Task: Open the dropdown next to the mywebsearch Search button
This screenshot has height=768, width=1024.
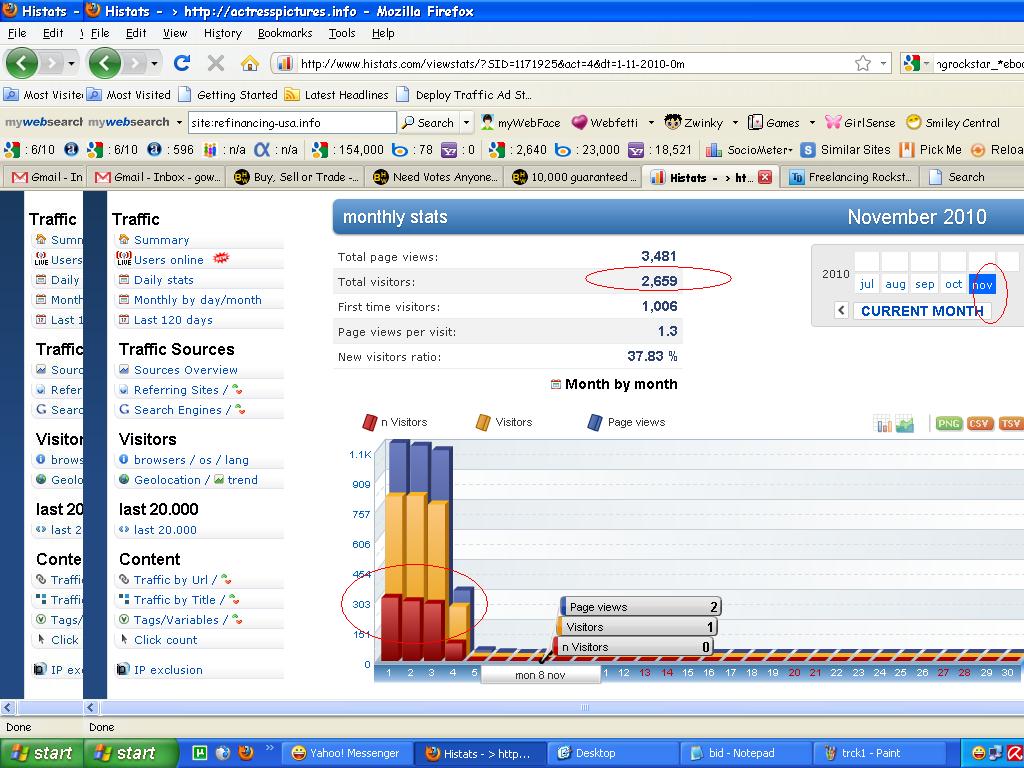Action: coord(466,123)
